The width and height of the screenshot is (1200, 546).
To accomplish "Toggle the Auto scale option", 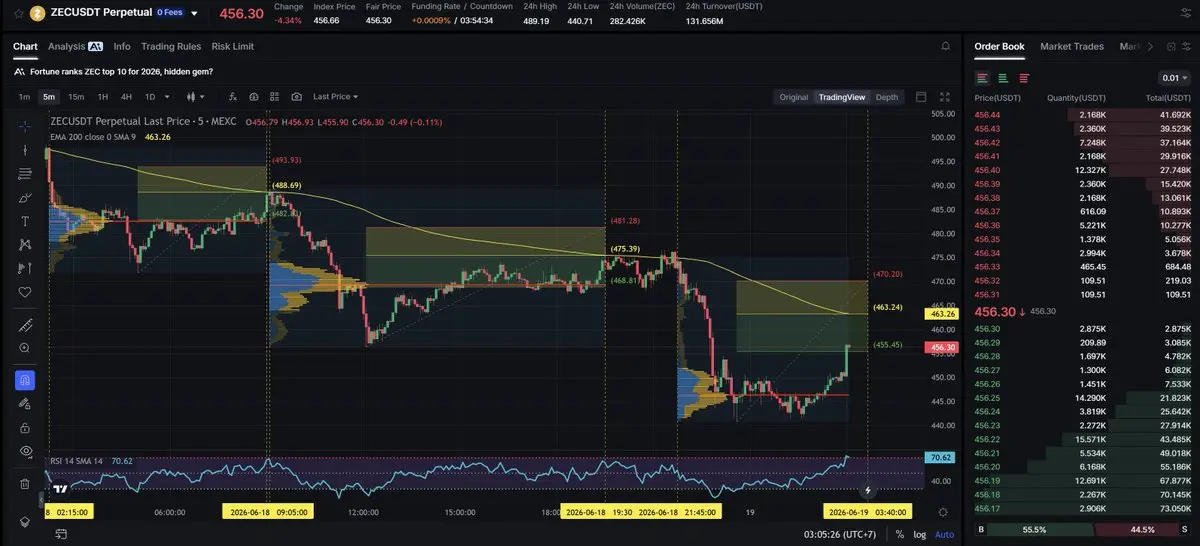I will (x=944, y=534).
